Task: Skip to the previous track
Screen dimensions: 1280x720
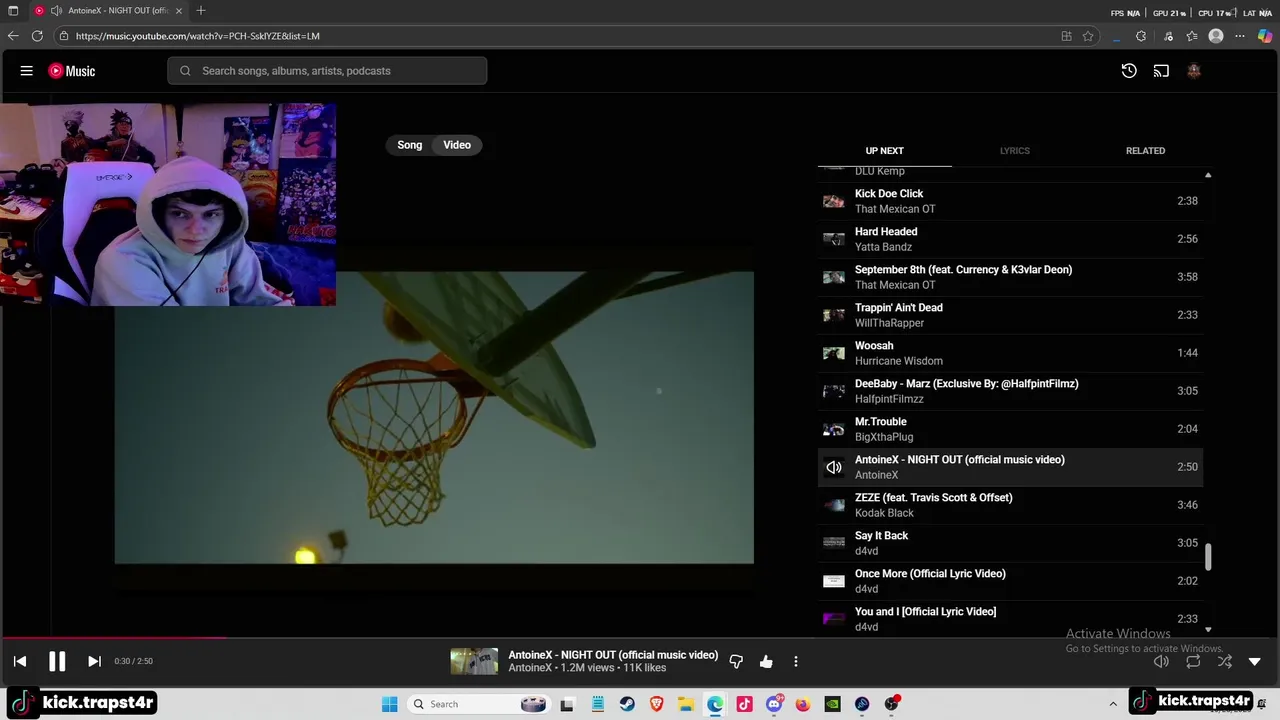Action: click(20, 661)
